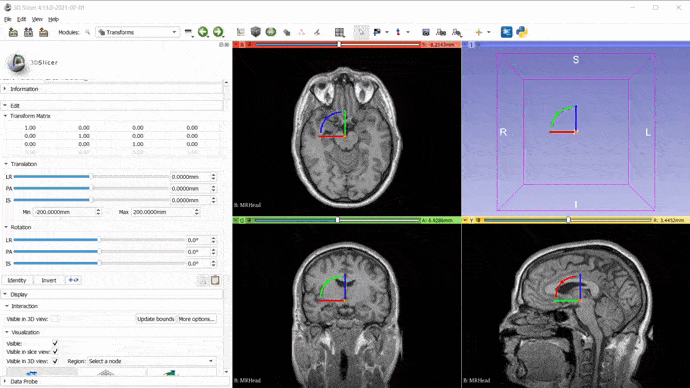Screen dimensions: 690x388
Task: Open the View menu
Action: pyautogui.click(x=37, y=19)
